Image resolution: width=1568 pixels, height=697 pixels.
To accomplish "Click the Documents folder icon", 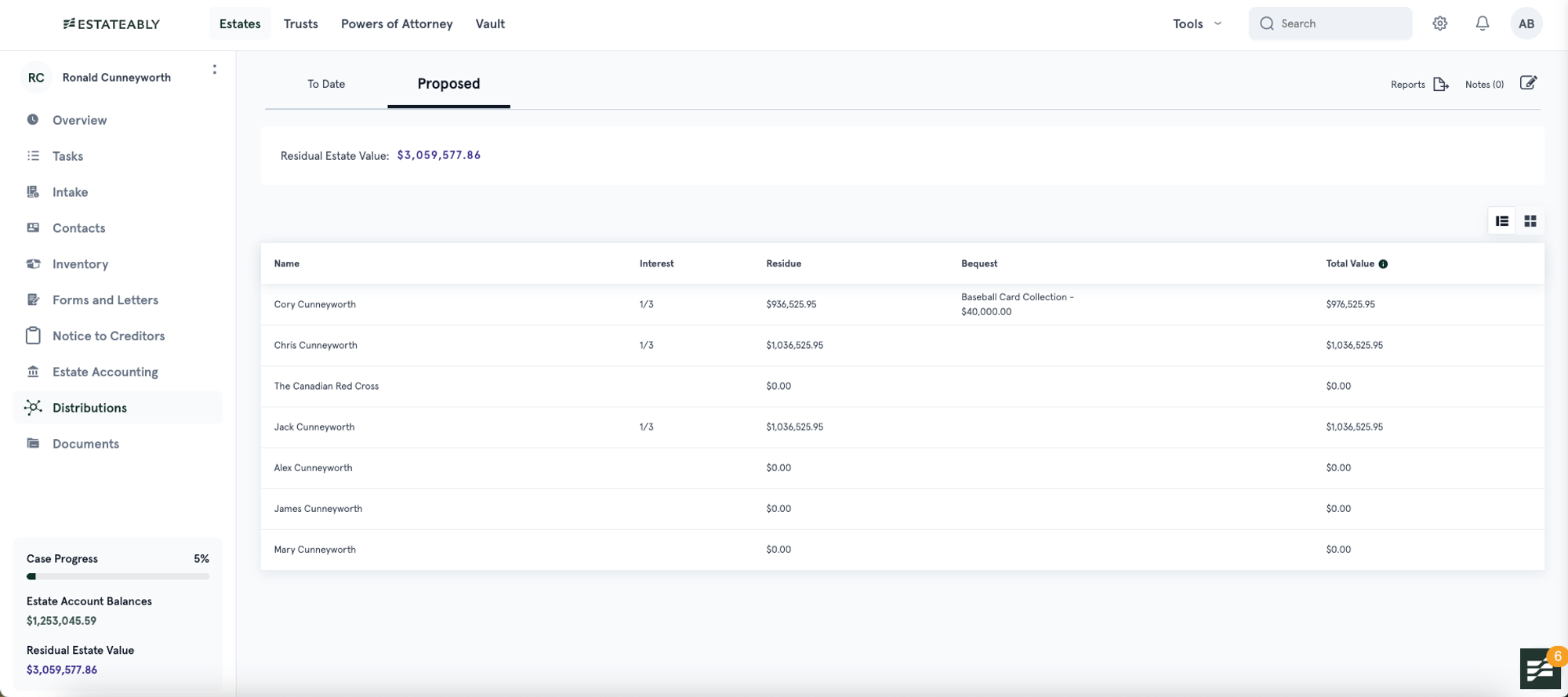I will pyautogui.click(x=33, y=444).
